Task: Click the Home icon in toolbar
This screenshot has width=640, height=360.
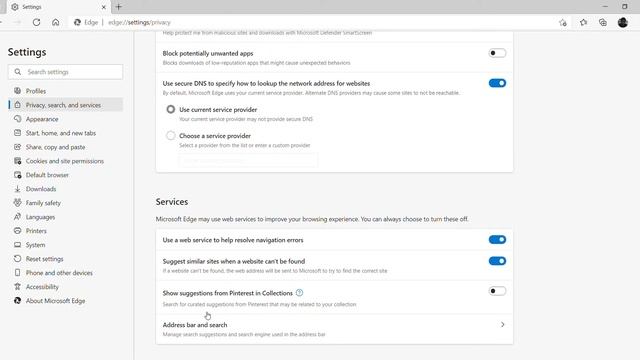Action: (x=56, y=22)
